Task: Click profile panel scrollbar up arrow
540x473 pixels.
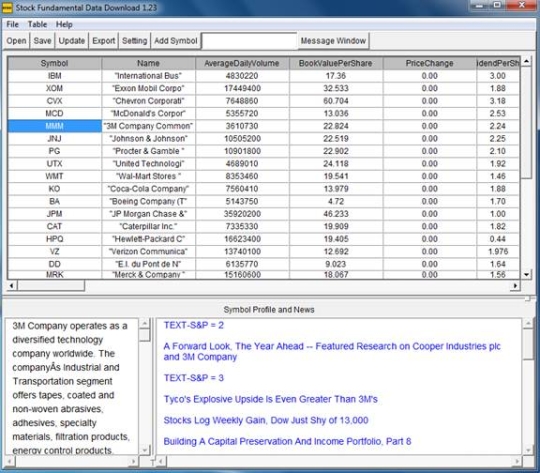Action: pyautogui.click(x=145, y=323)
